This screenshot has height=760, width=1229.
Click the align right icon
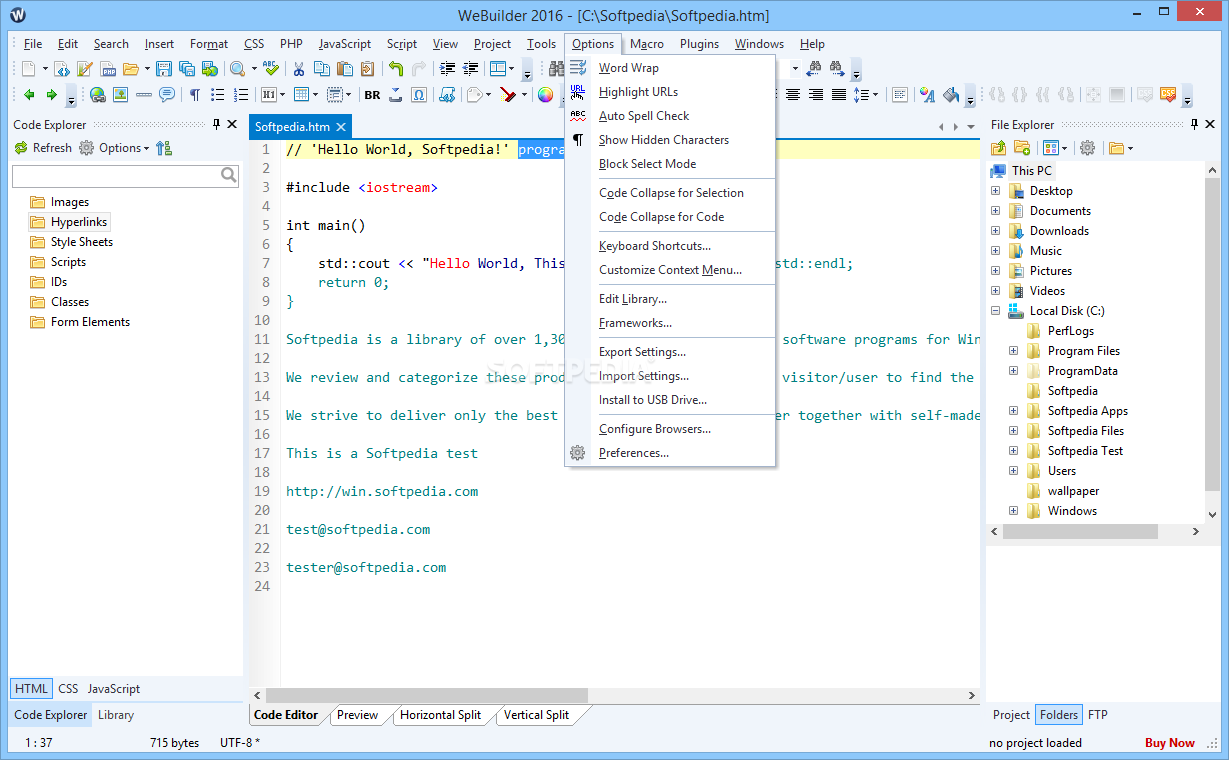click(816, 94)
